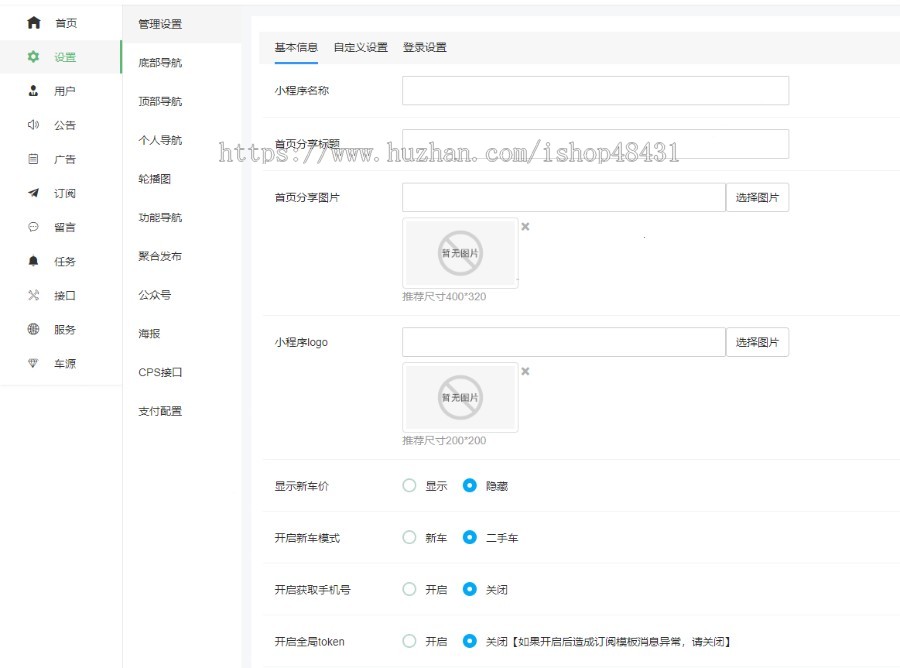Click the globe icon beside 服务
This screenshot has width=900, height=668.
pyautogui.click(x=33, y=329)
